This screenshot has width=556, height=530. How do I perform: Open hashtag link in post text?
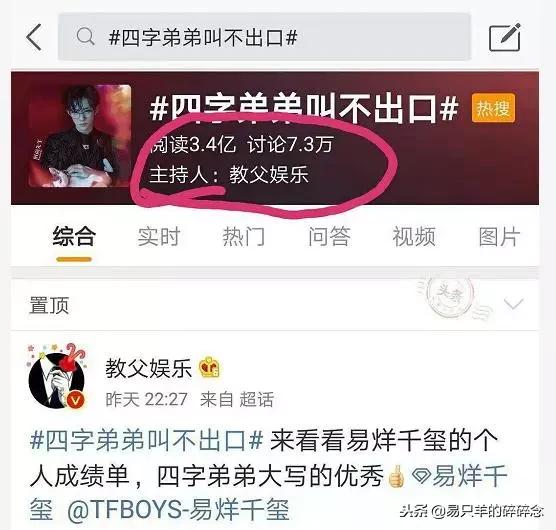[146, 441]
